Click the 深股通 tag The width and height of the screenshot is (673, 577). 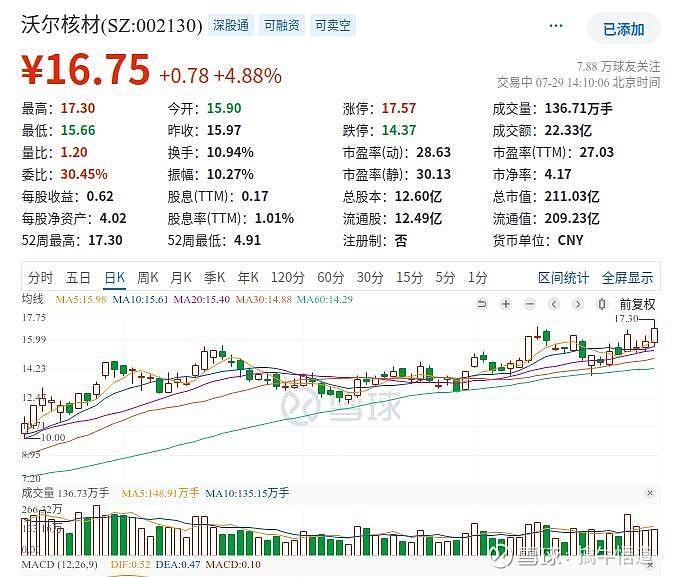[231, 25]
